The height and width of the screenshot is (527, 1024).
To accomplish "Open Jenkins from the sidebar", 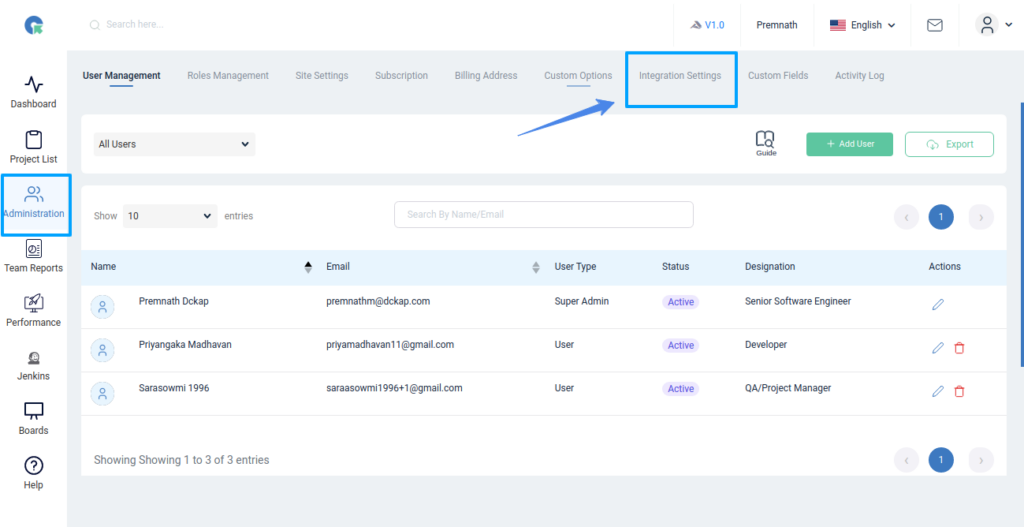I will click(x=33, y=358).
